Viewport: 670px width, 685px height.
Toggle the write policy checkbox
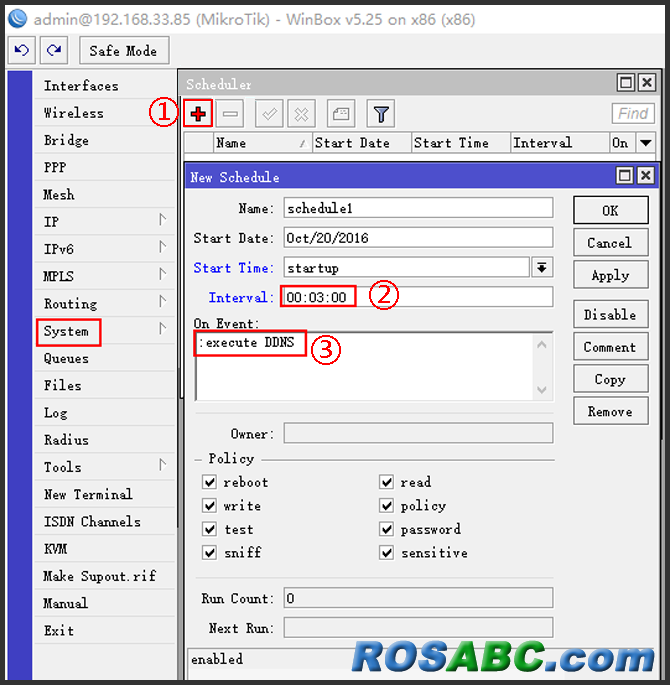210,505
